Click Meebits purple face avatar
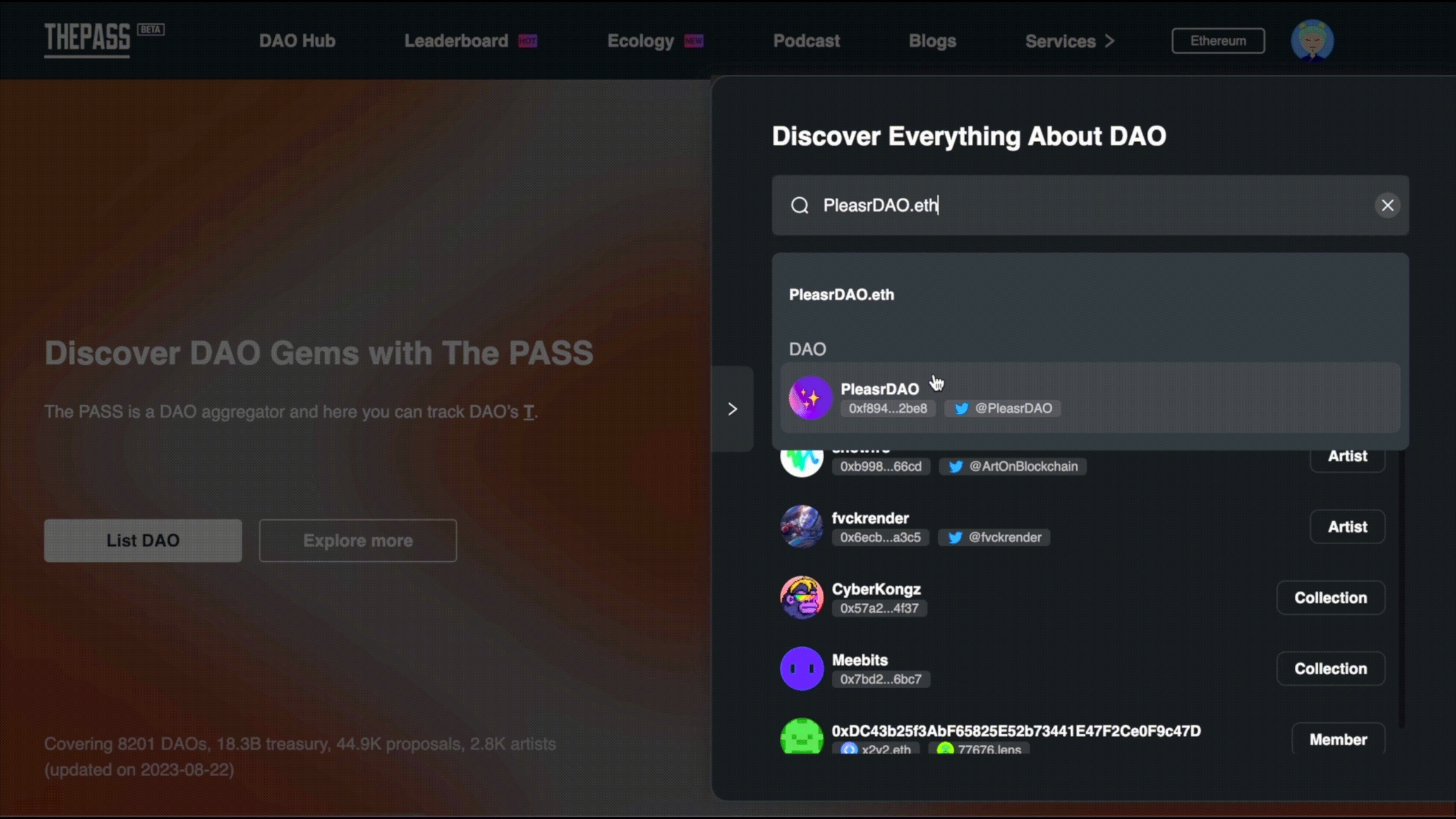The image size is (1456, 819). click(801, 668)
